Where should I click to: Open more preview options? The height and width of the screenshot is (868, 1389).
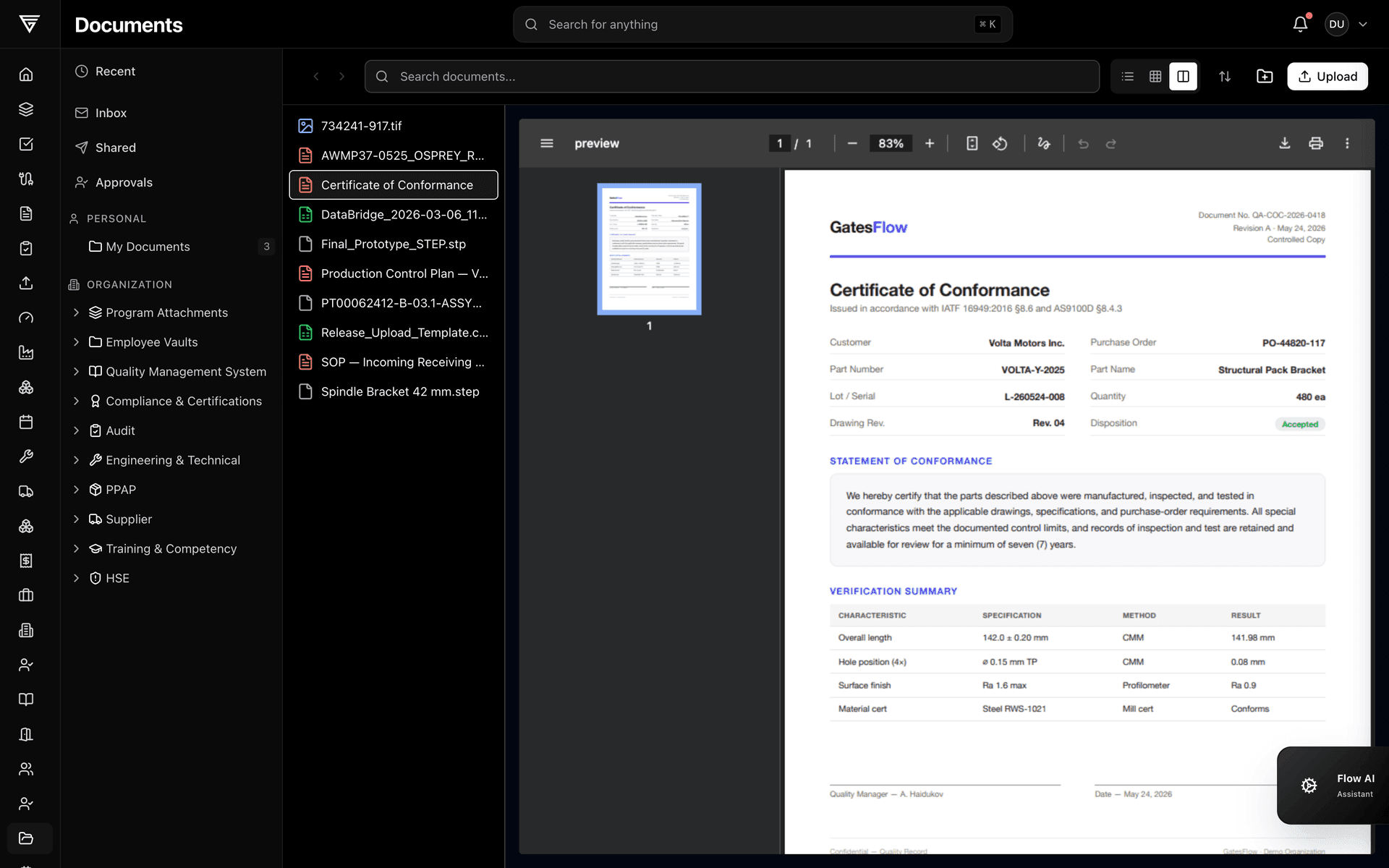[1347, 143]
